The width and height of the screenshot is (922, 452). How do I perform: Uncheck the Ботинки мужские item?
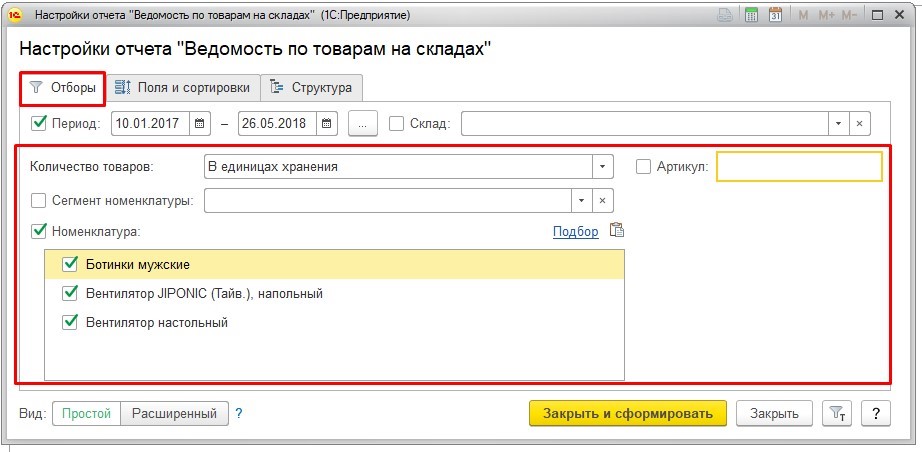coord(70,264)
